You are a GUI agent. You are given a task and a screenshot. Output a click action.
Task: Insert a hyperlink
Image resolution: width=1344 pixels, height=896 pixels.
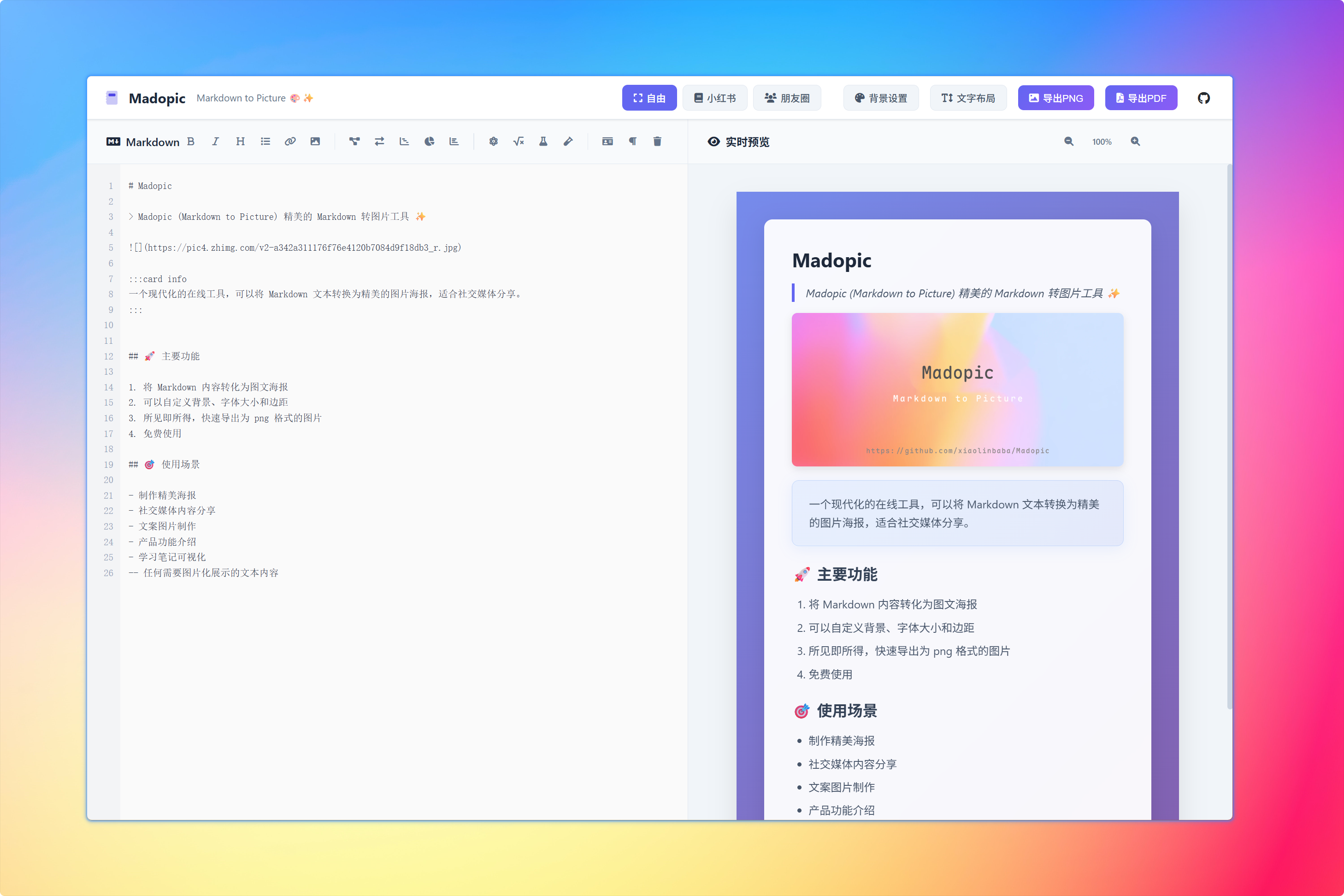tap(290, 141)
